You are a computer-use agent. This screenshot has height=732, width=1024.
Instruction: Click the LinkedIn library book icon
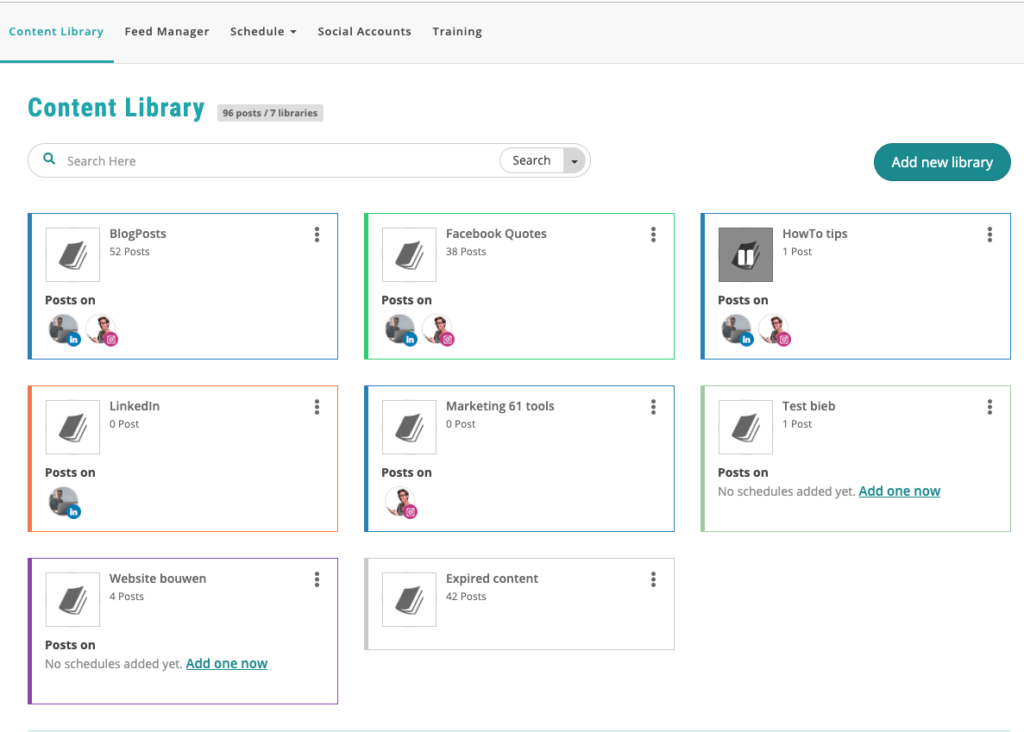click(72, 427)
